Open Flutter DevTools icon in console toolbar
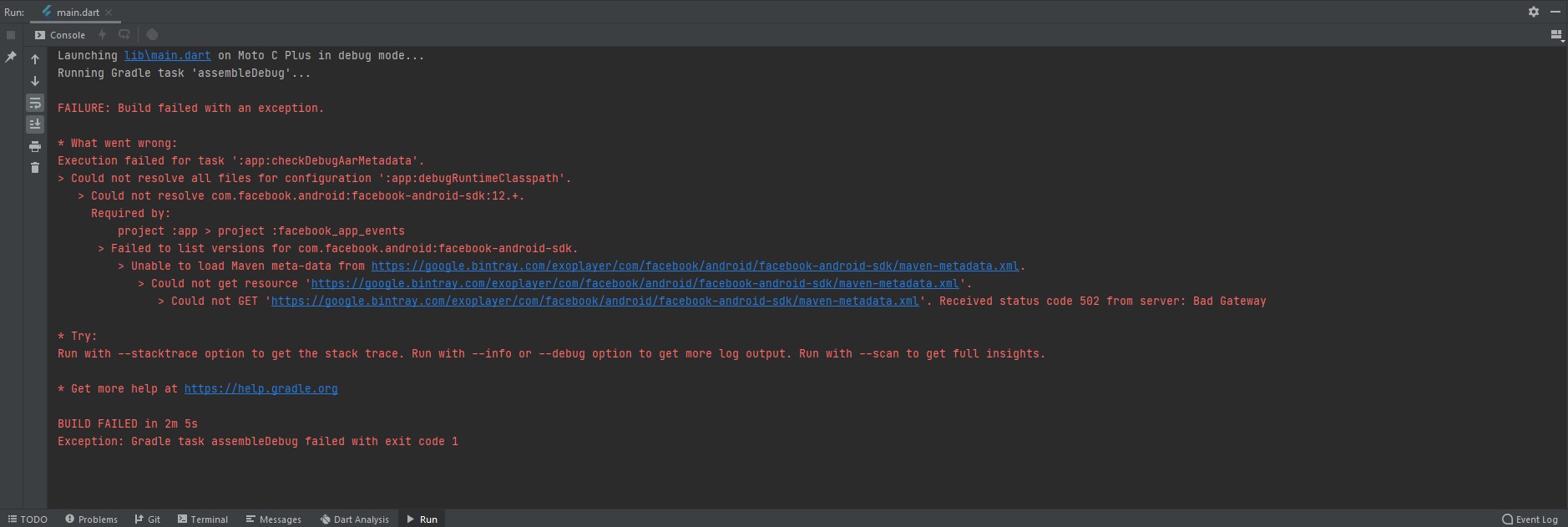This screenshot has width=1568, height=527. [152, 34]
